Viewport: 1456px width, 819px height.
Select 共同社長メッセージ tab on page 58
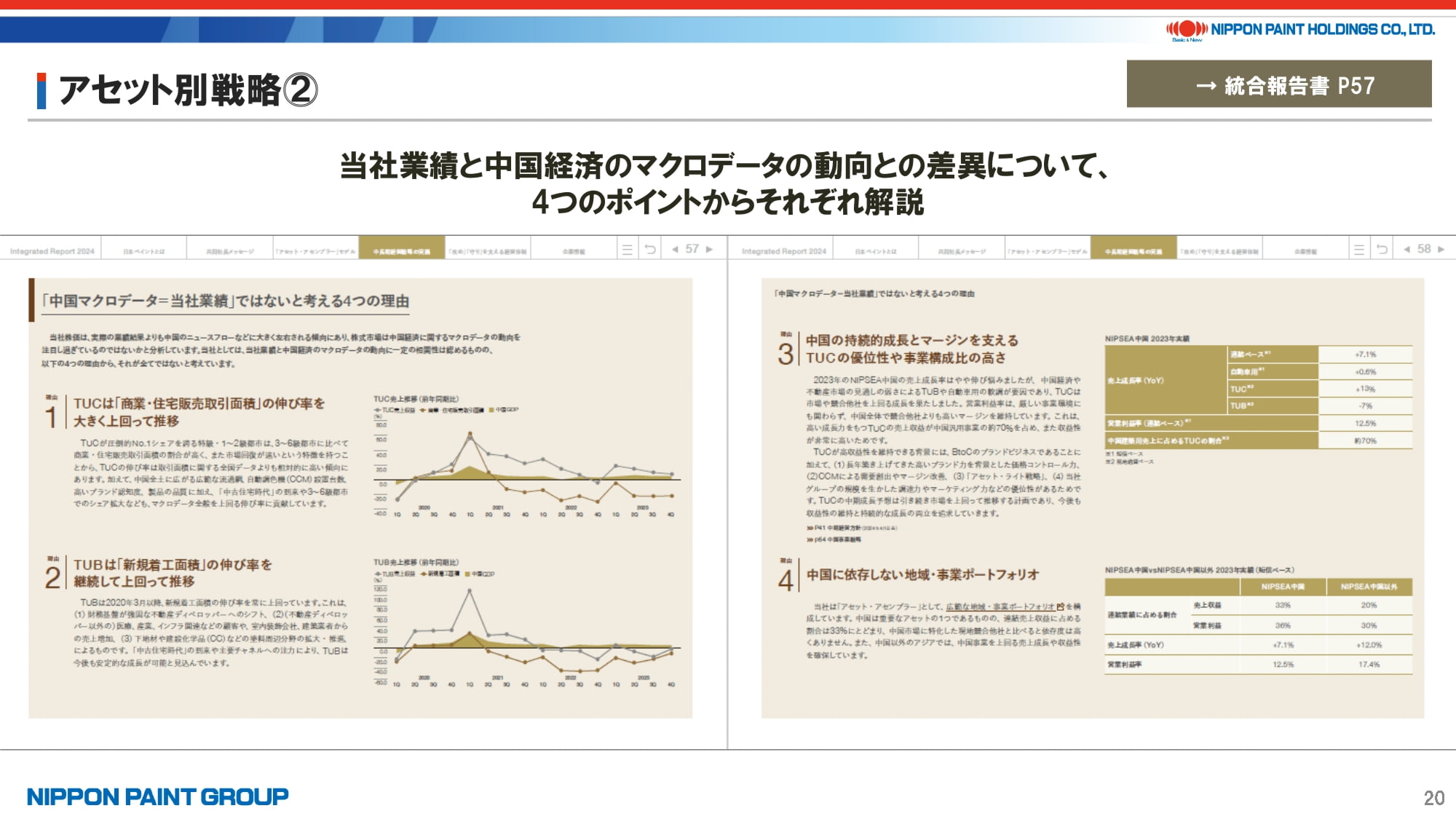962,251
